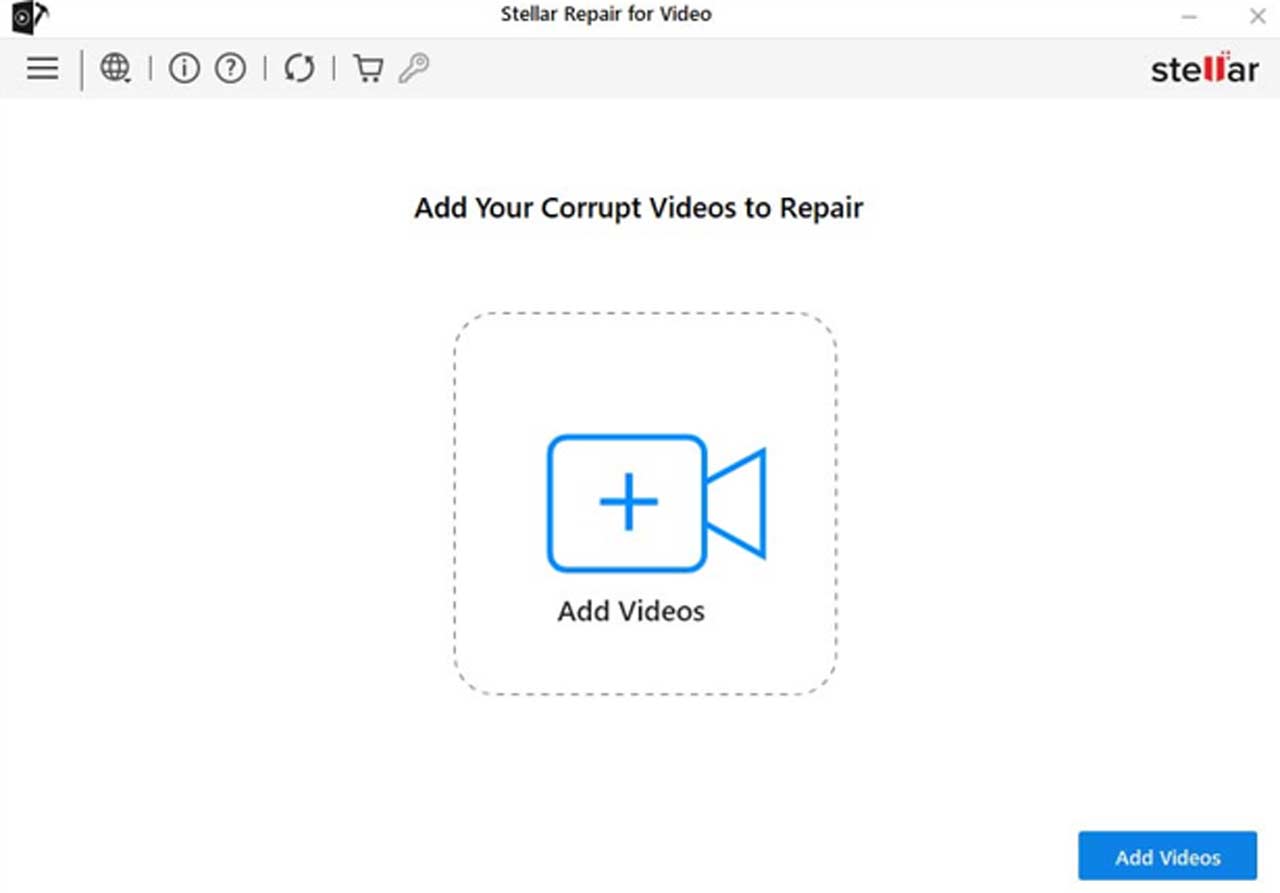Click the About info icon
1280x893 pixels.
click(x=184, y=68)
